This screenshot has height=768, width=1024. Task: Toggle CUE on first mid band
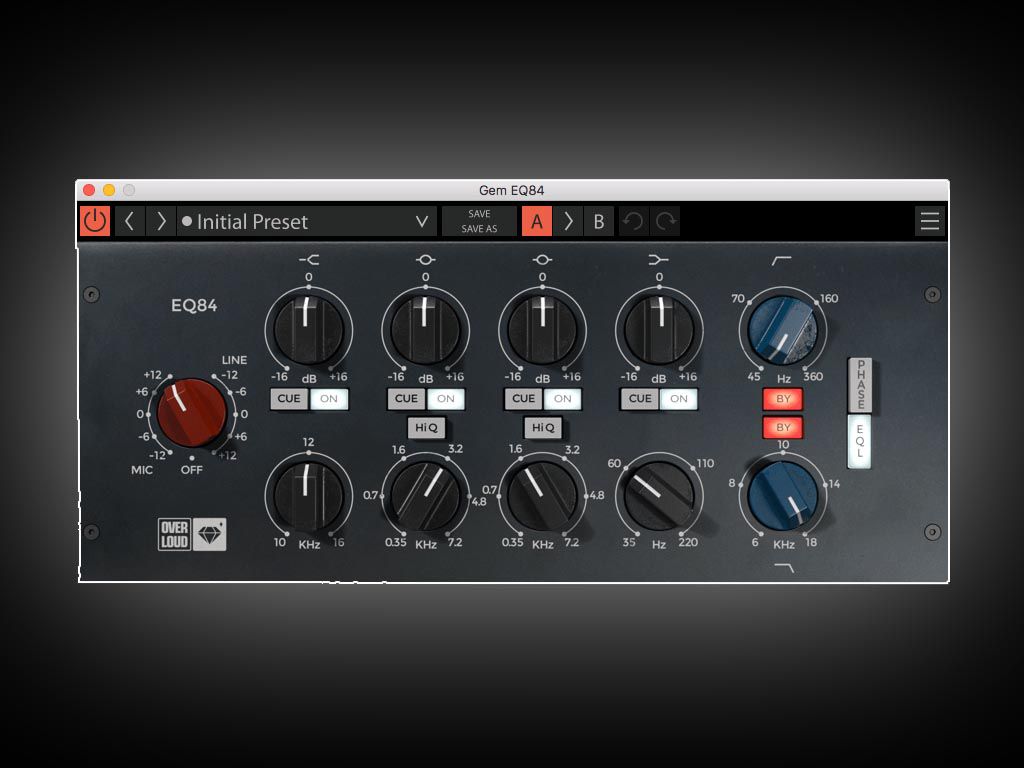[406, 398]
